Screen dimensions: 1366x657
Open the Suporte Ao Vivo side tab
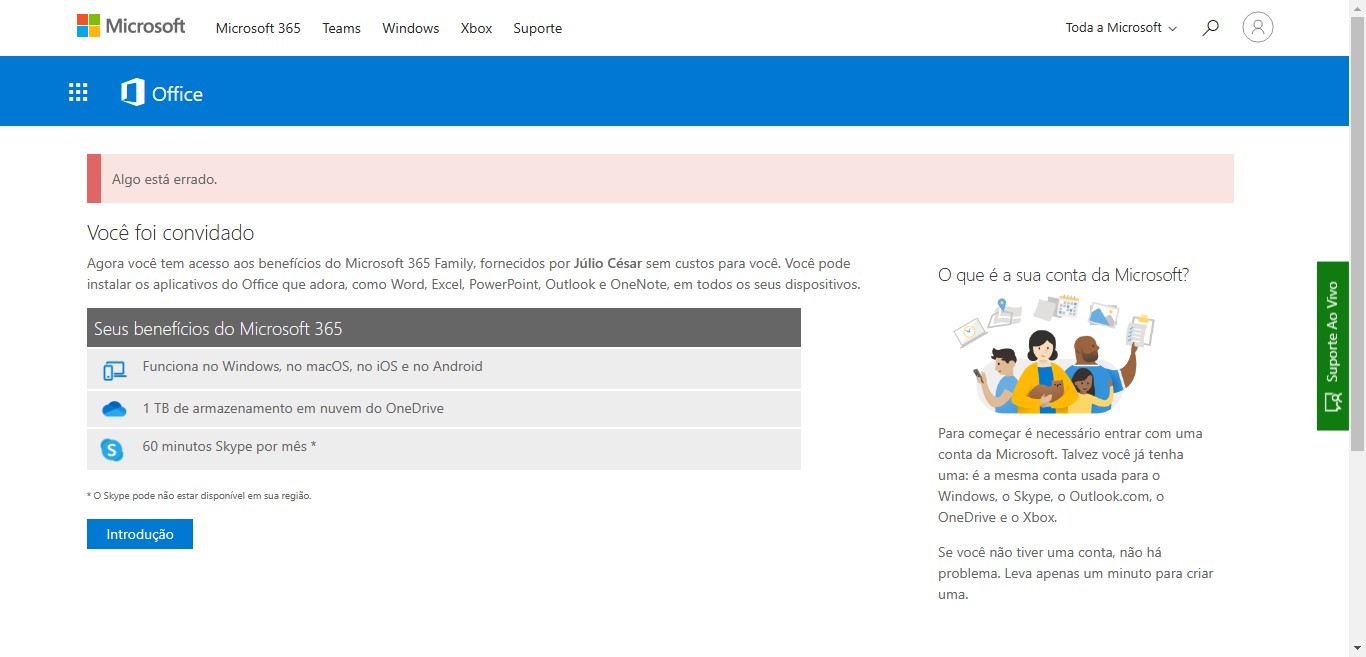(1332, 346)
